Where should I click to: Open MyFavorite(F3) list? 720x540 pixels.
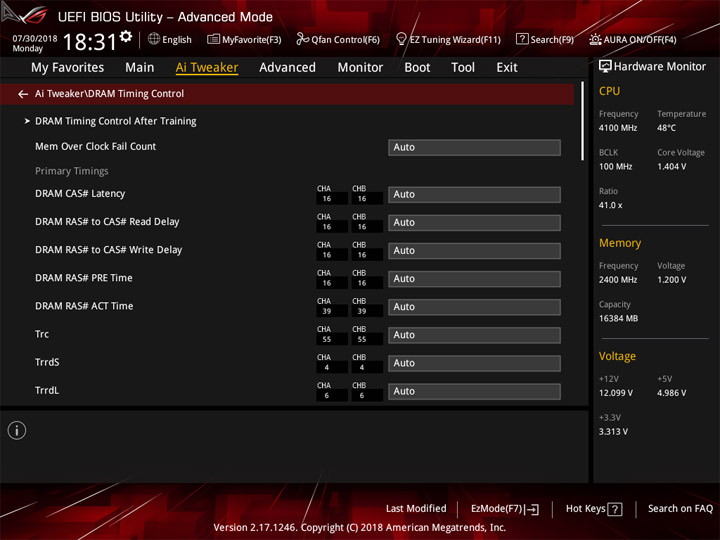click(244, 39)
